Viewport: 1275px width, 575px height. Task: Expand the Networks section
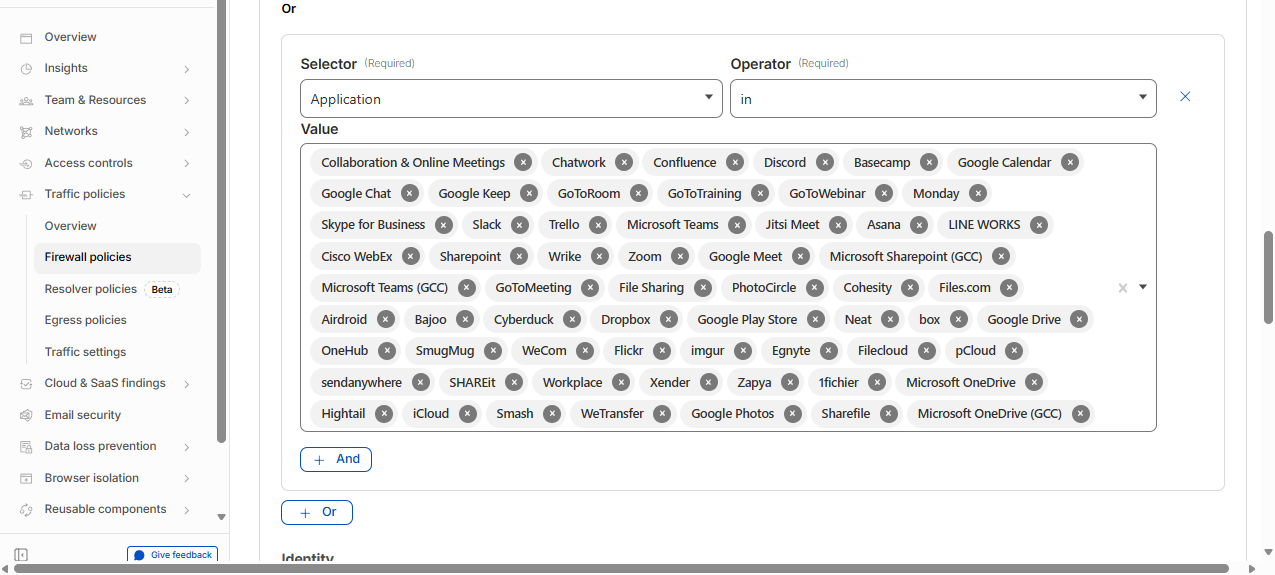click(187, 132)
